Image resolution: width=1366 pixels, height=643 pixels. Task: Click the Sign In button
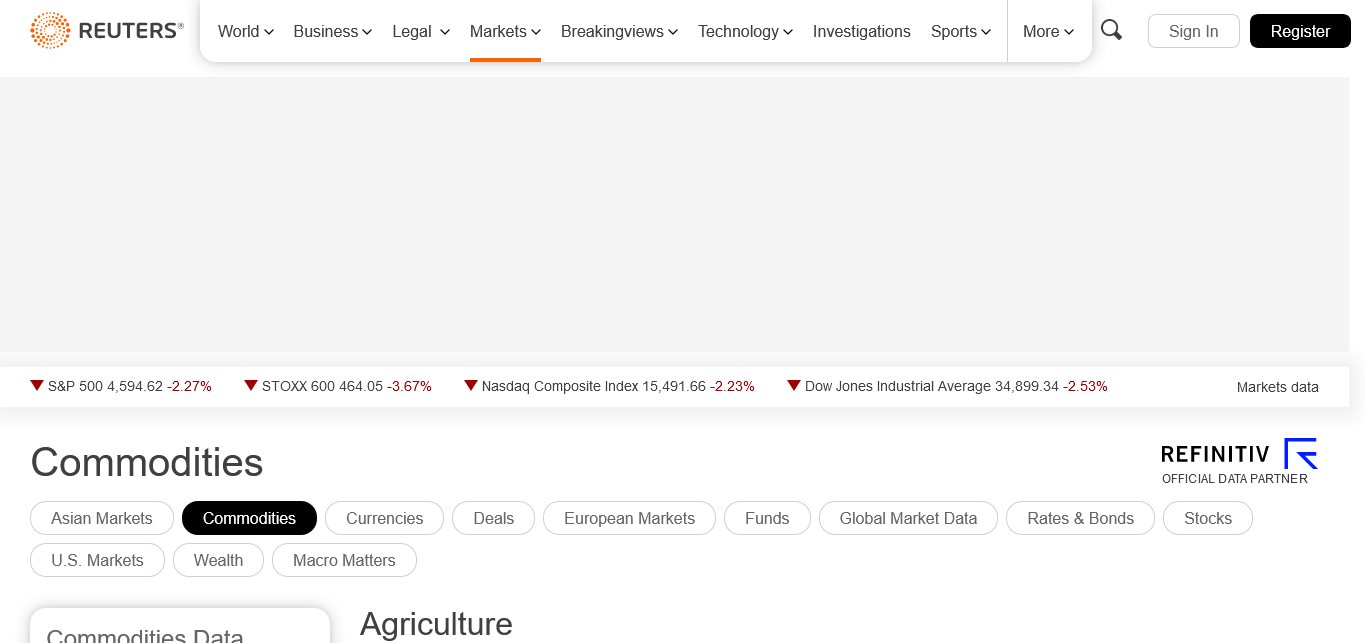click(1193, 31)
